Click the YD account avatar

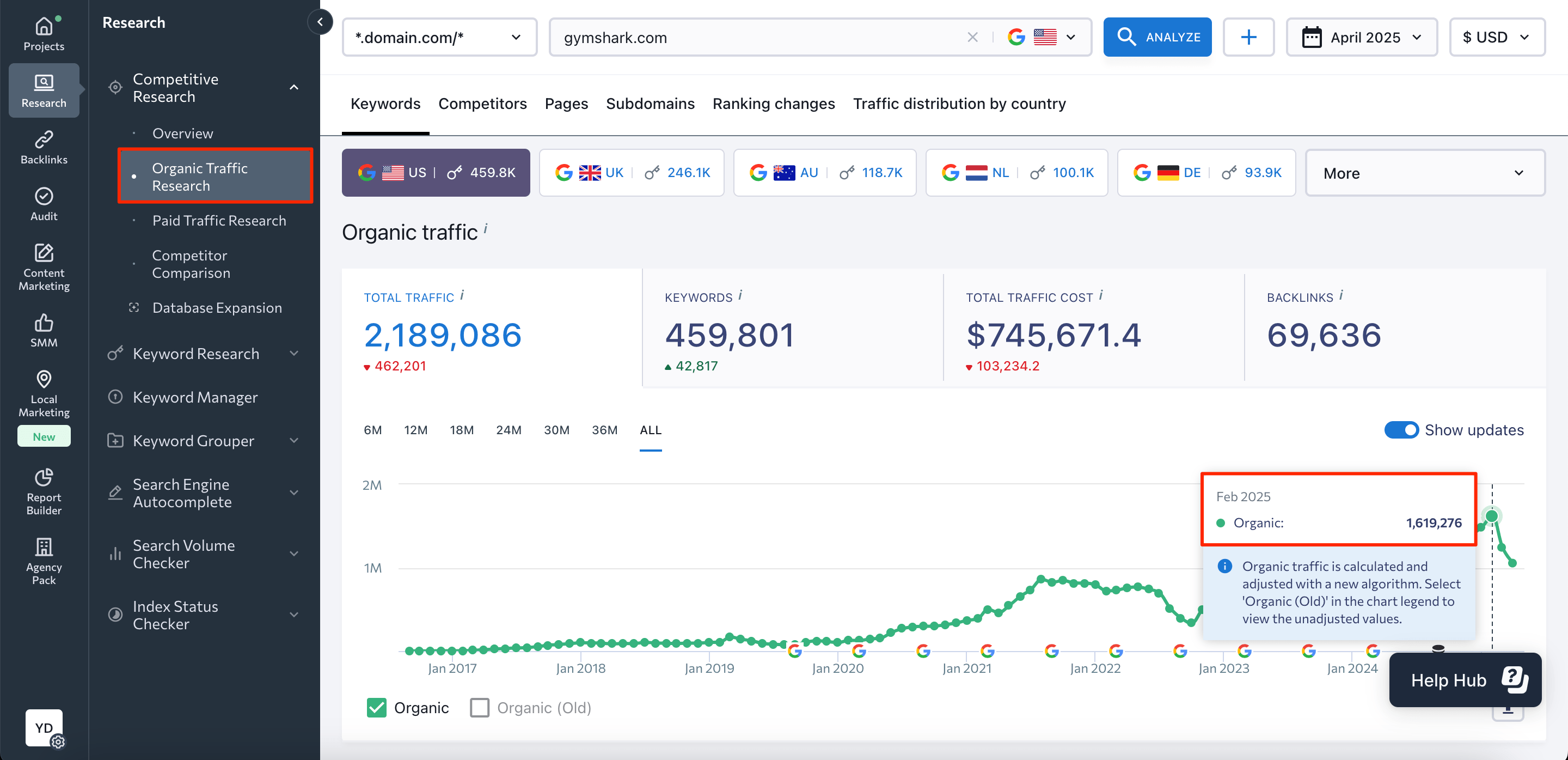[x=44, y=728]
